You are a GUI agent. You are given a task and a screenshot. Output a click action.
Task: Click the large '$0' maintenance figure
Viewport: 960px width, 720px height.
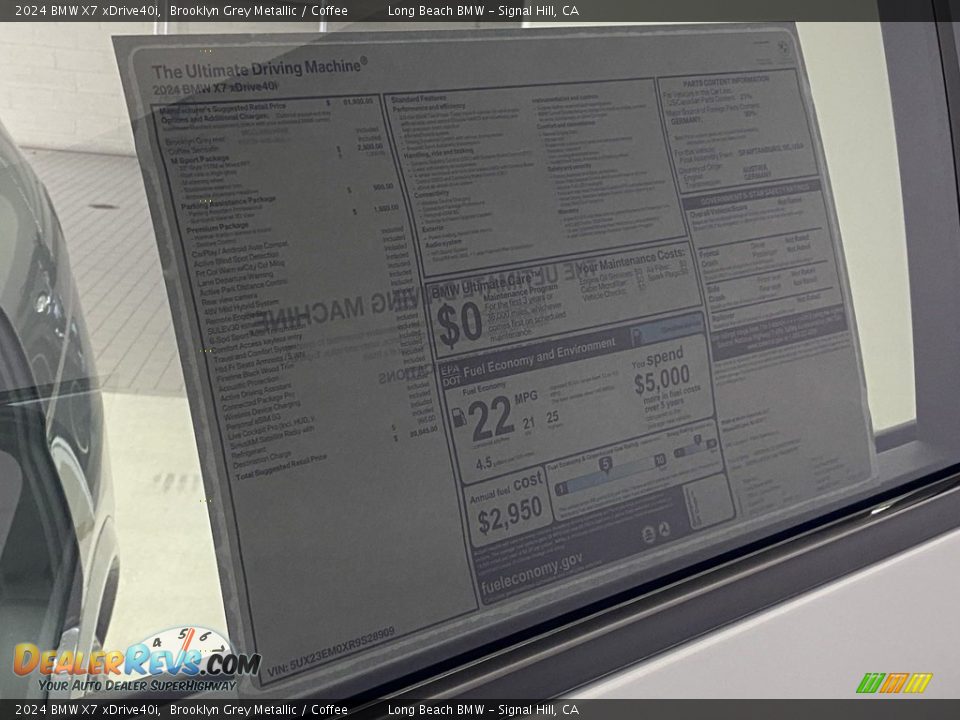click(x=459, y=324)
